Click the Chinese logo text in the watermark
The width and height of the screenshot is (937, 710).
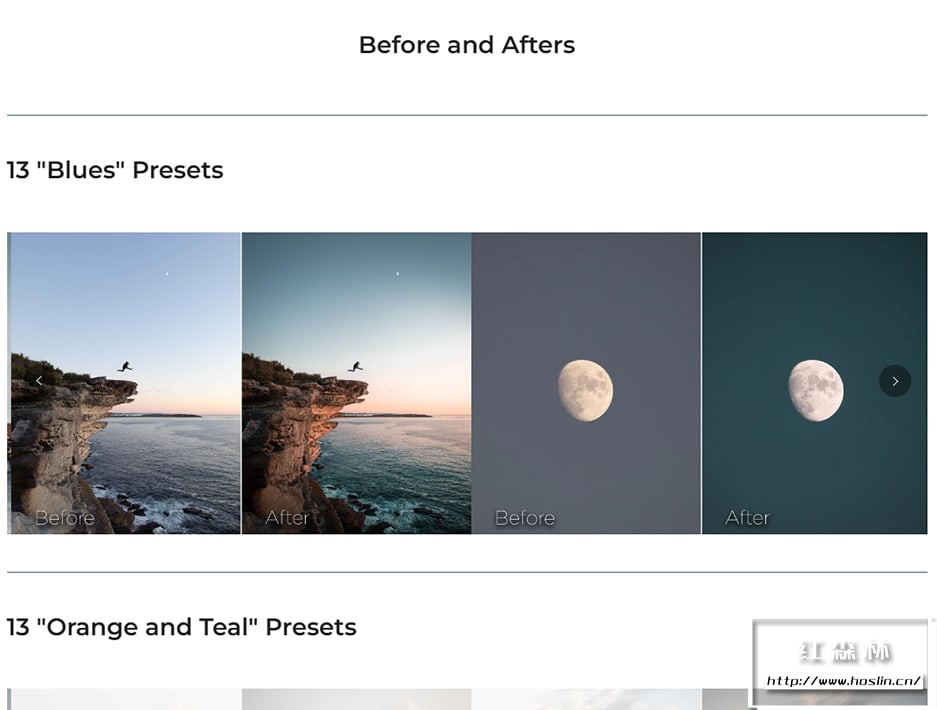tap(844, 653)
